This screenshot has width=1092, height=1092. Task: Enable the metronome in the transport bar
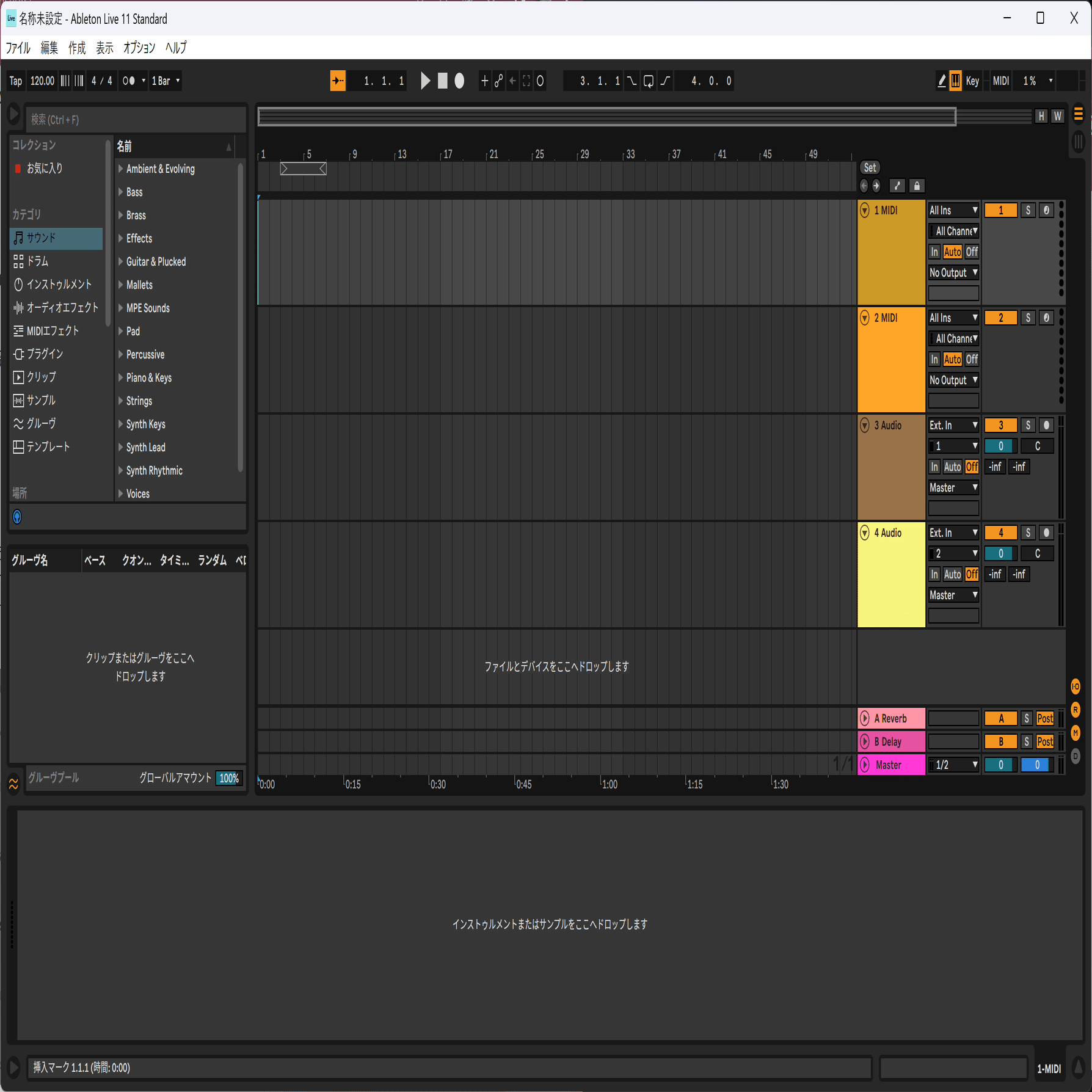point(129,81)
